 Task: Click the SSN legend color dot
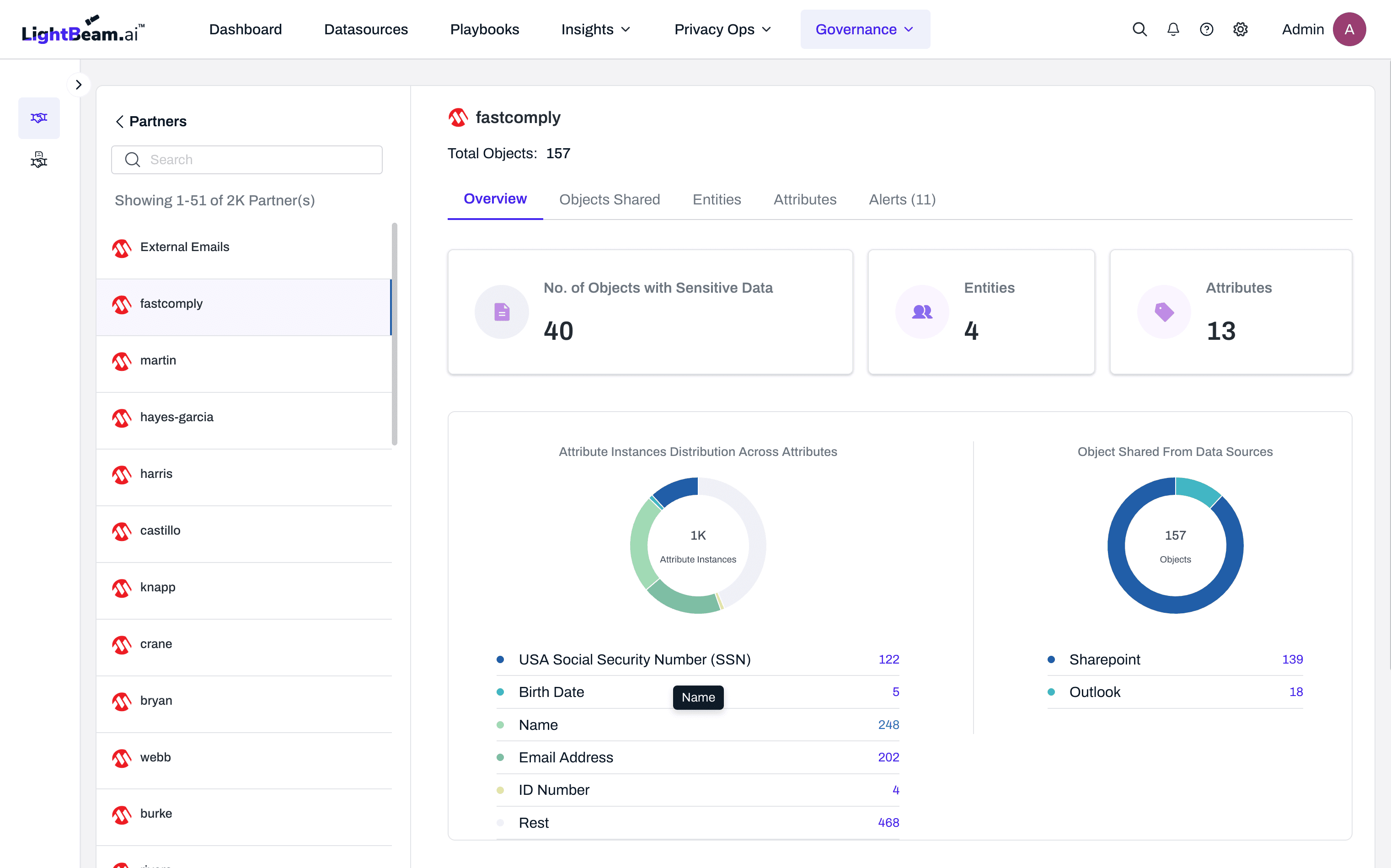[x=500, y=659]
